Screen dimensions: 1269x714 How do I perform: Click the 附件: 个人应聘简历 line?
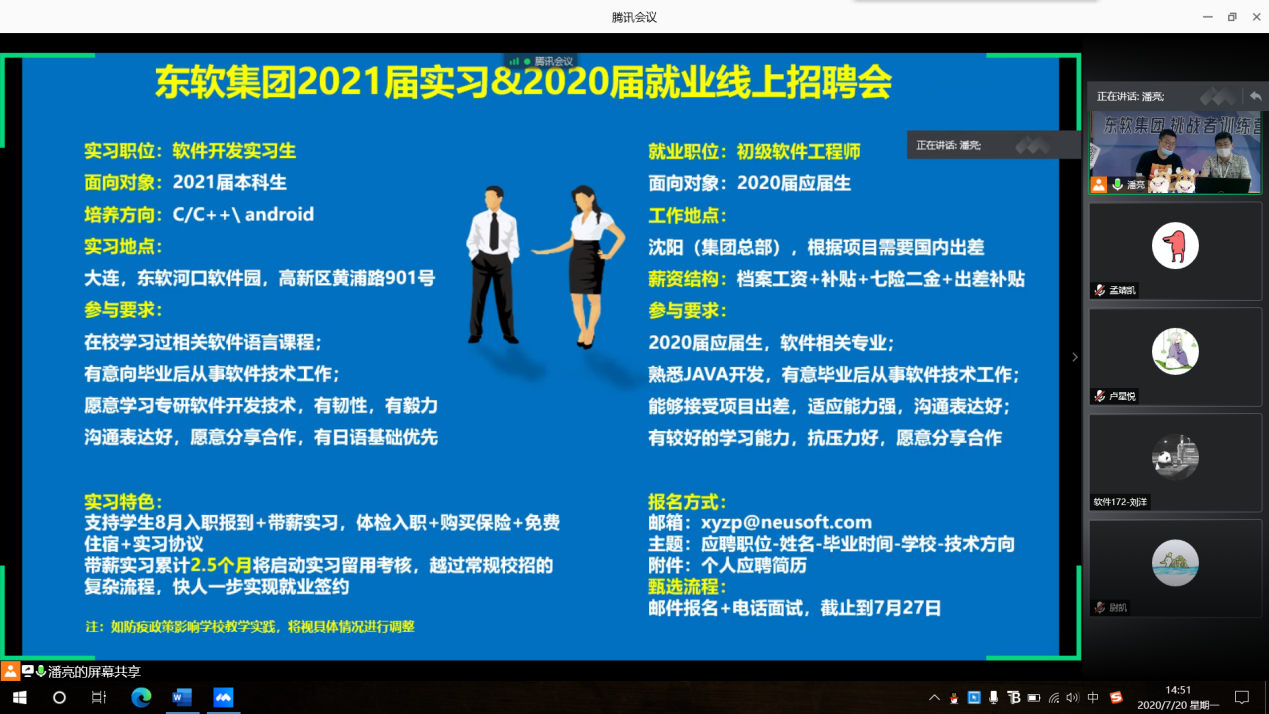[727, 565]
